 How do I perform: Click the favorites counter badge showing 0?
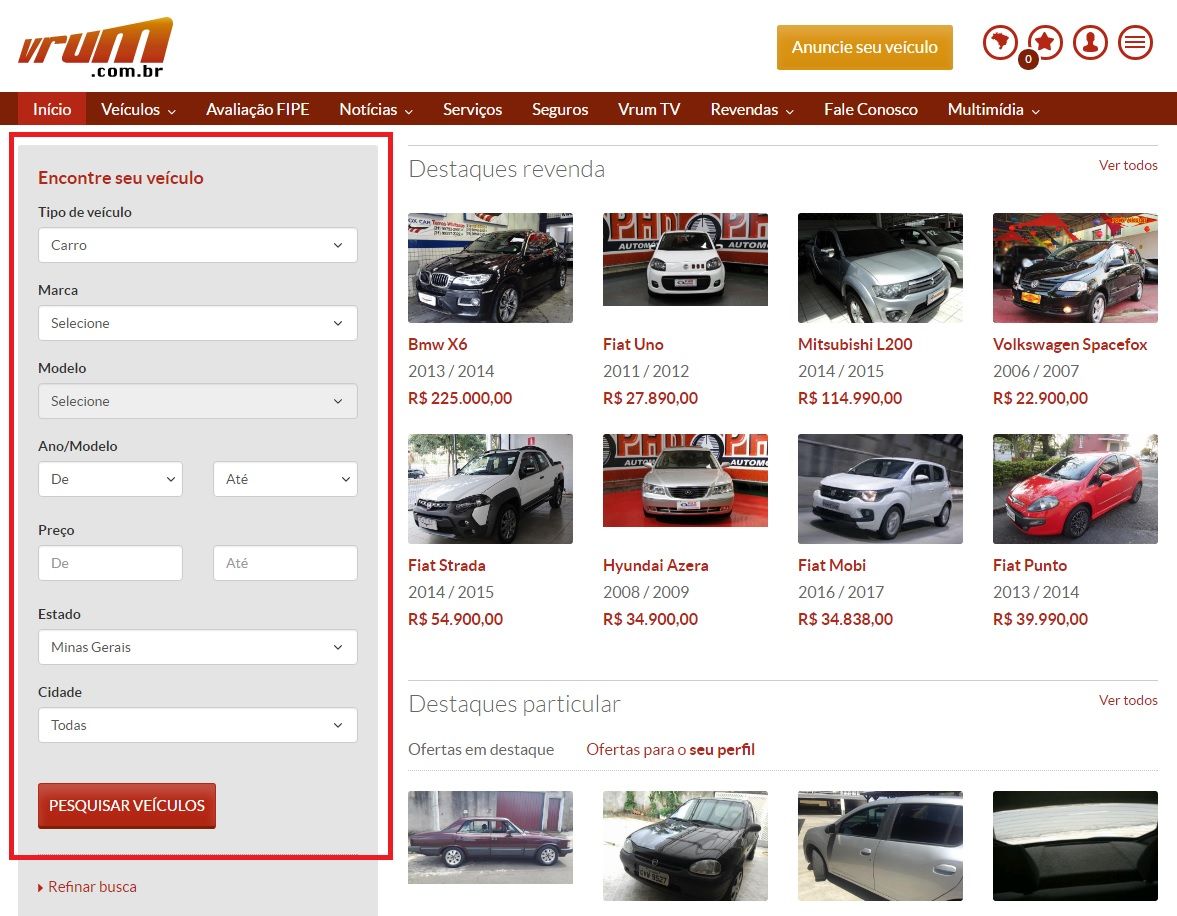[x=1028, y=59]
